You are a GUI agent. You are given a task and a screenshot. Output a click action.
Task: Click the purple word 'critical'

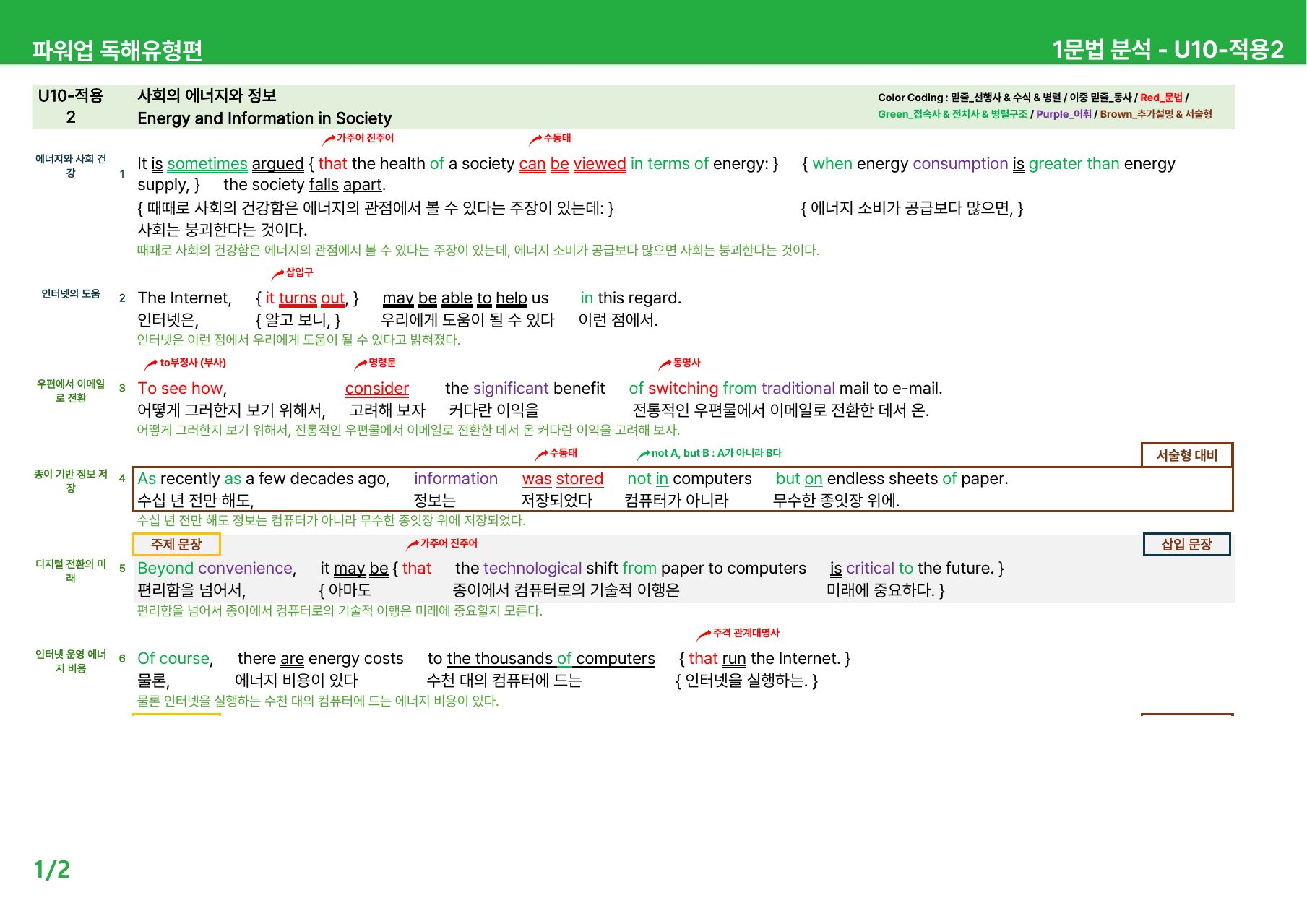(870, 569)
